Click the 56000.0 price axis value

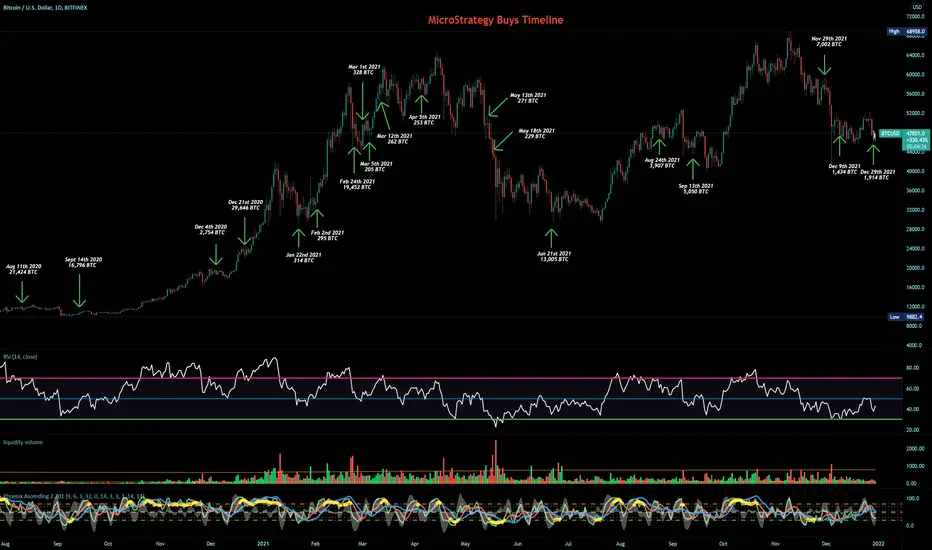(915, 94)
